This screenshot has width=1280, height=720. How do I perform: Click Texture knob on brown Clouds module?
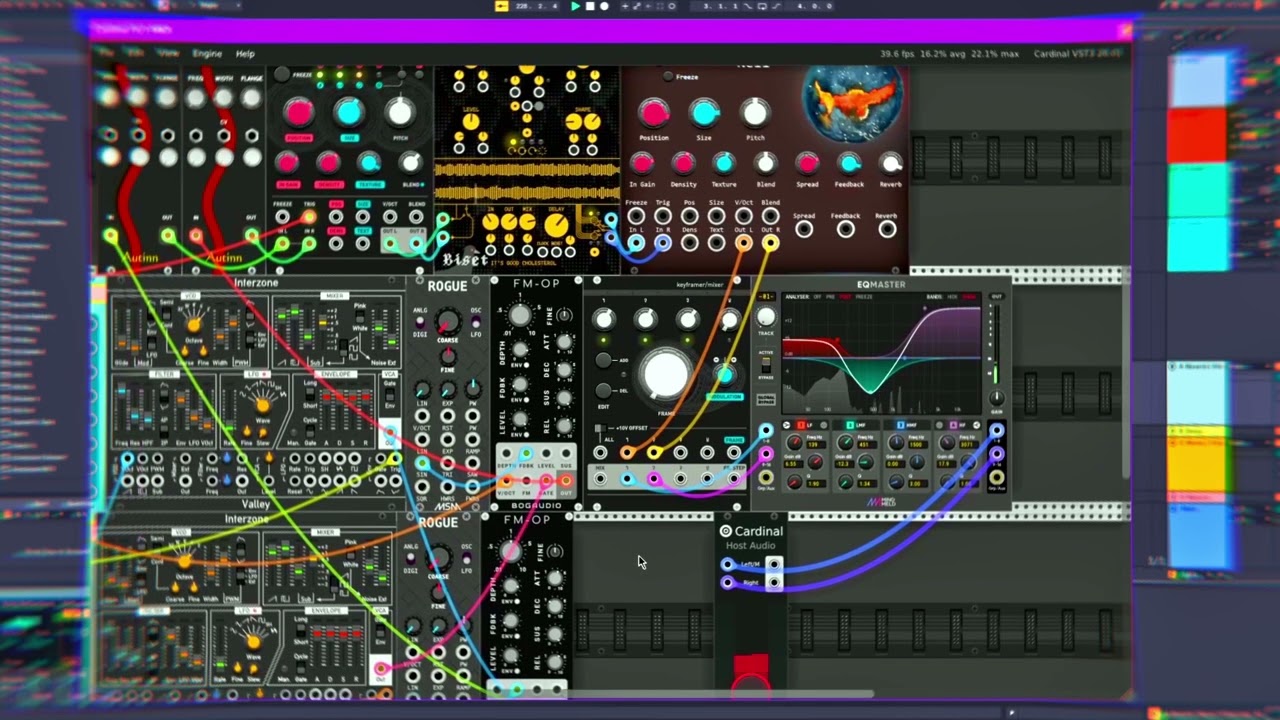(724, 163)
